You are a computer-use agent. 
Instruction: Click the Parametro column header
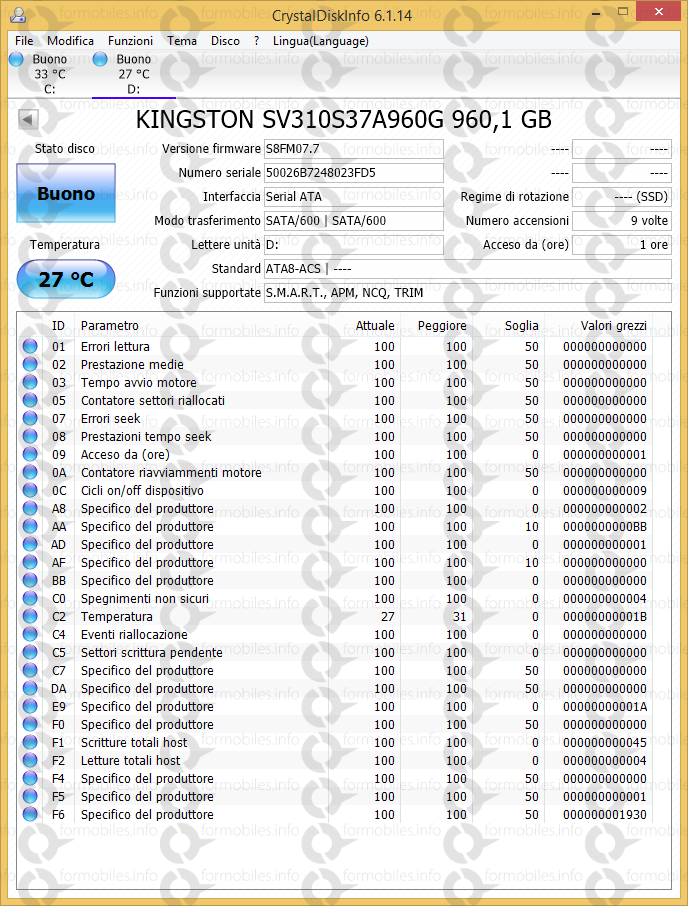point(110,326)
